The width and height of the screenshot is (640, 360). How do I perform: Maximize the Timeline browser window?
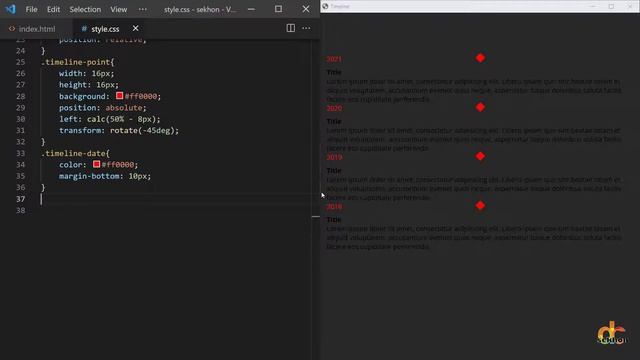coord(611,6)
